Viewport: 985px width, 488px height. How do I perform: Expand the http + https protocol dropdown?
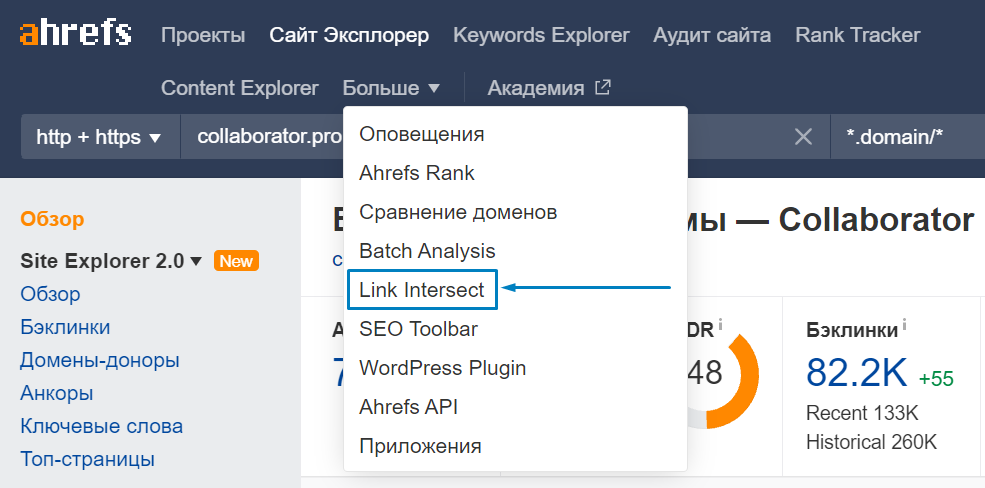click(x=99, y=137)
